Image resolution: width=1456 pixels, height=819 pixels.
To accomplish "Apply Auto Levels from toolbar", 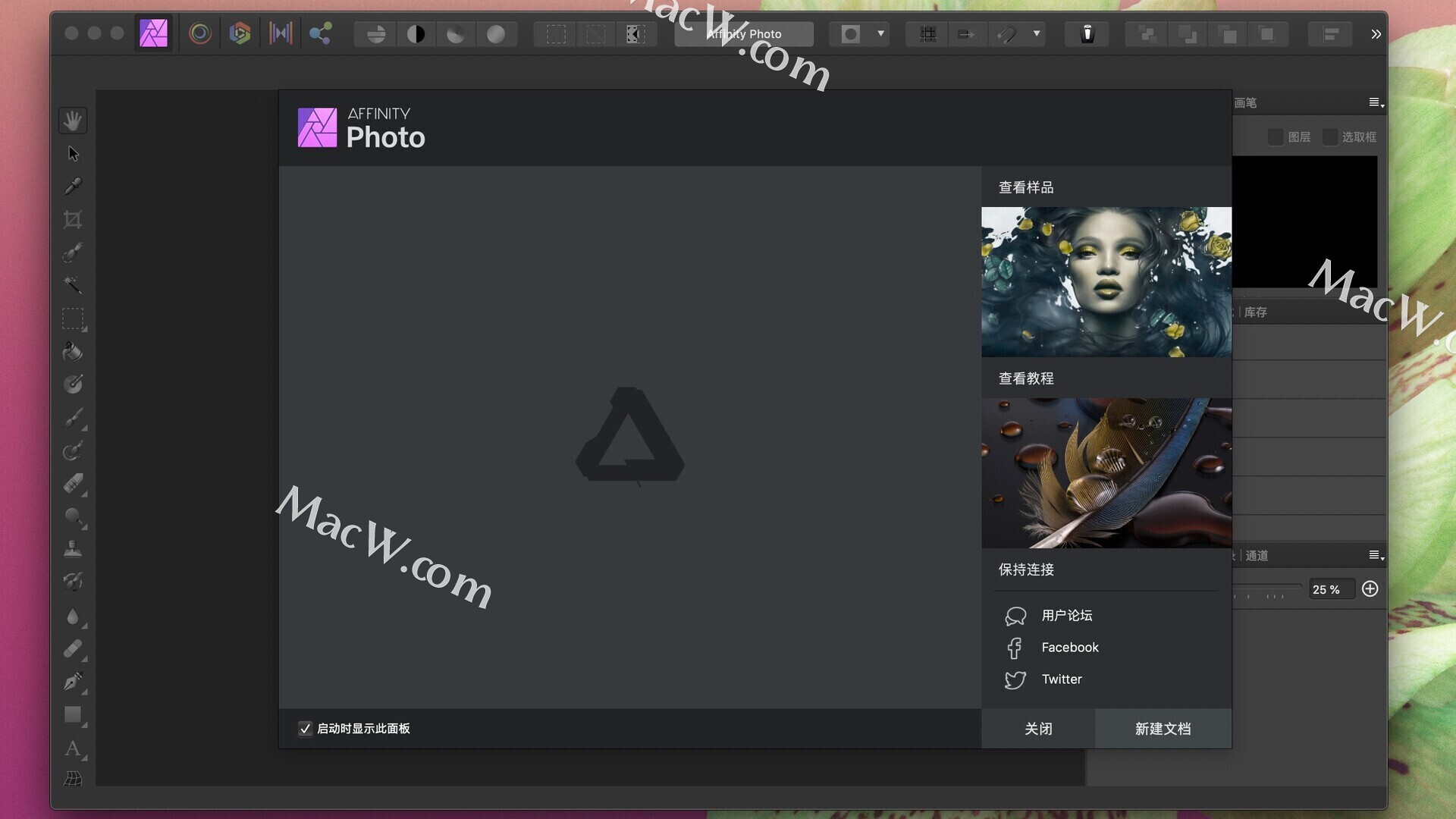I will 375,34.
